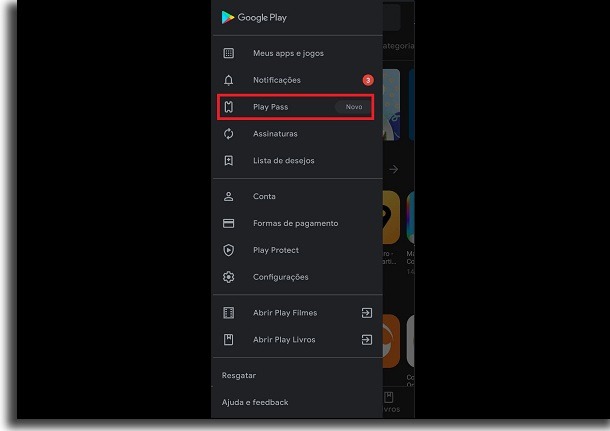Open Lista de desejos
The image size is (610, 431).
(x=297, y=161)
